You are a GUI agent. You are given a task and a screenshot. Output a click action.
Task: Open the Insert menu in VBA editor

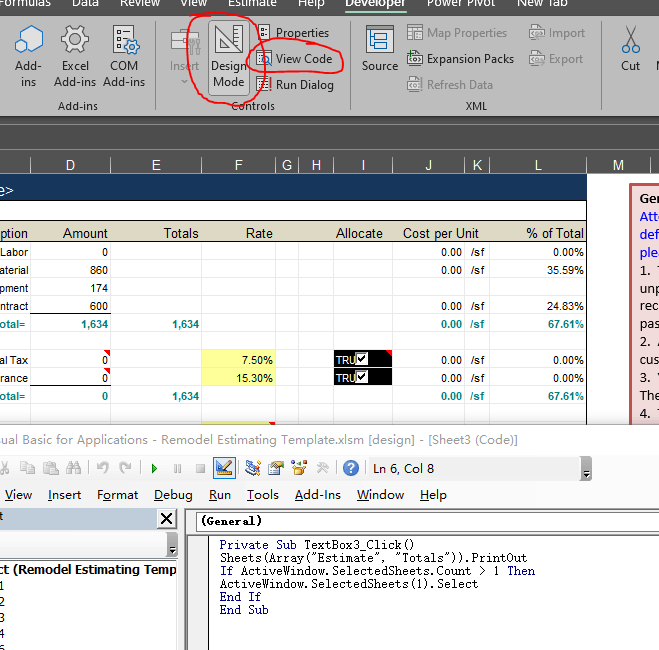64,495
